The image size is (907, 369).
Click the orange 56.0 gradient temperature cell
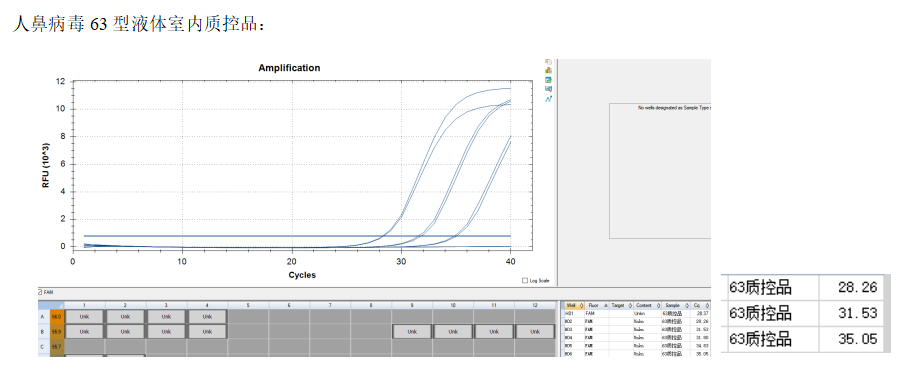click(x=57, y=317)
